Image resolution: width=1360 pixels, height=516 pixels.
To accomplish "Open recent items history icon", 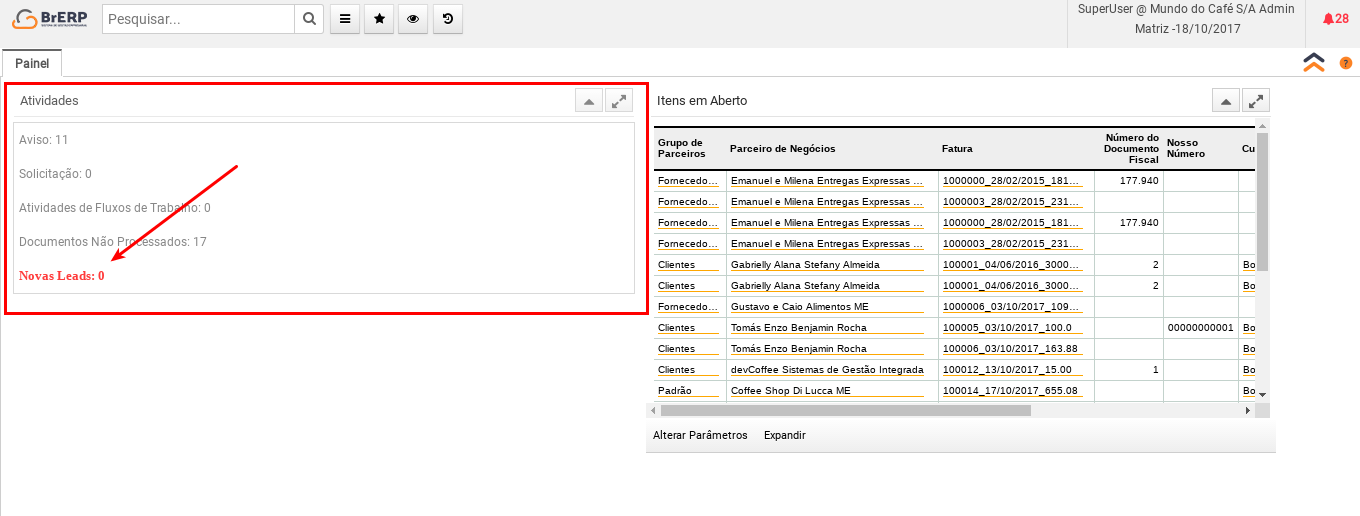I will click(x=447, y=19).
